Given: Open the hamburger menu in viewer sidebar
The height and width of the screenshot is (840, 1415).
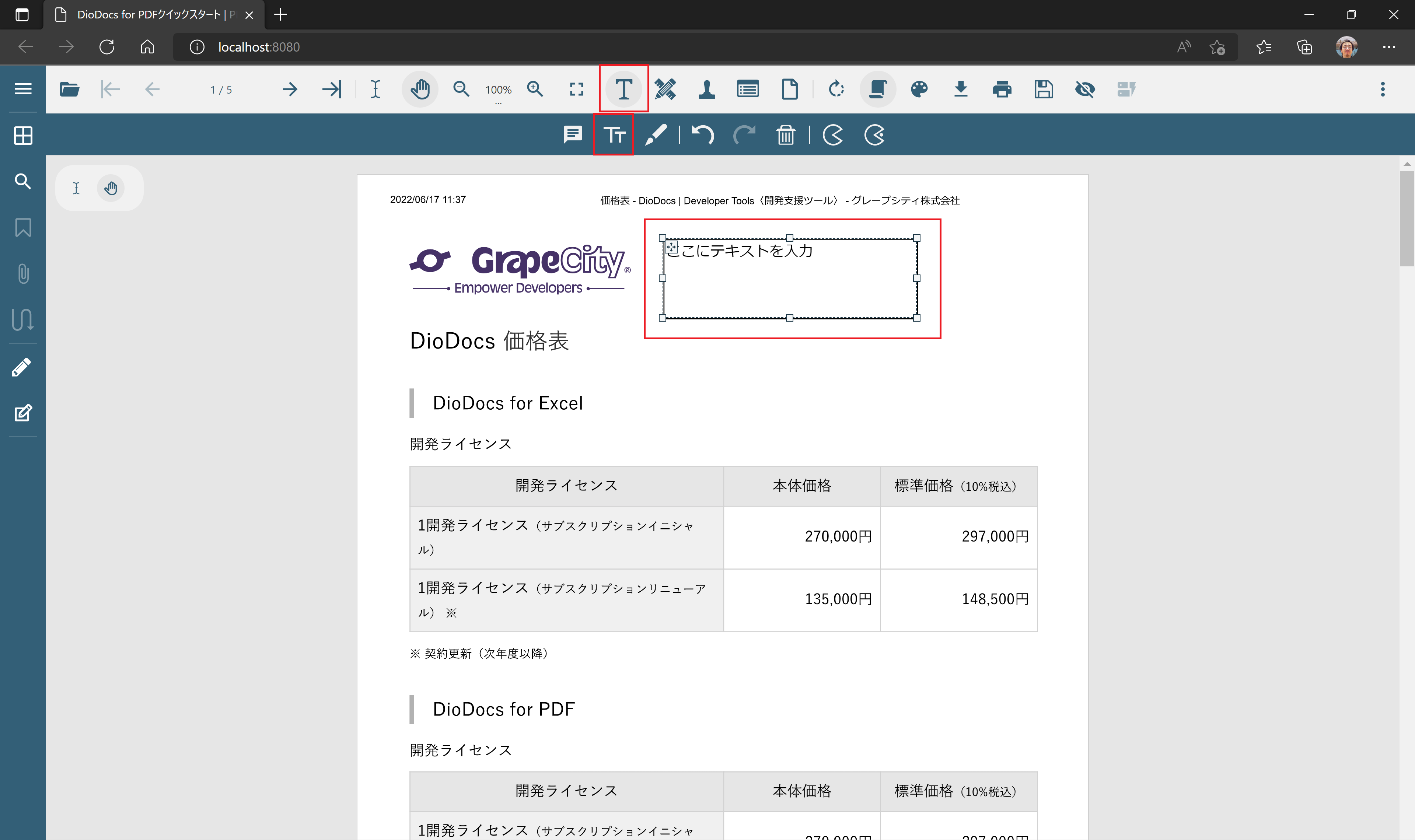Looking at the screenshot, I should [22, 89].
